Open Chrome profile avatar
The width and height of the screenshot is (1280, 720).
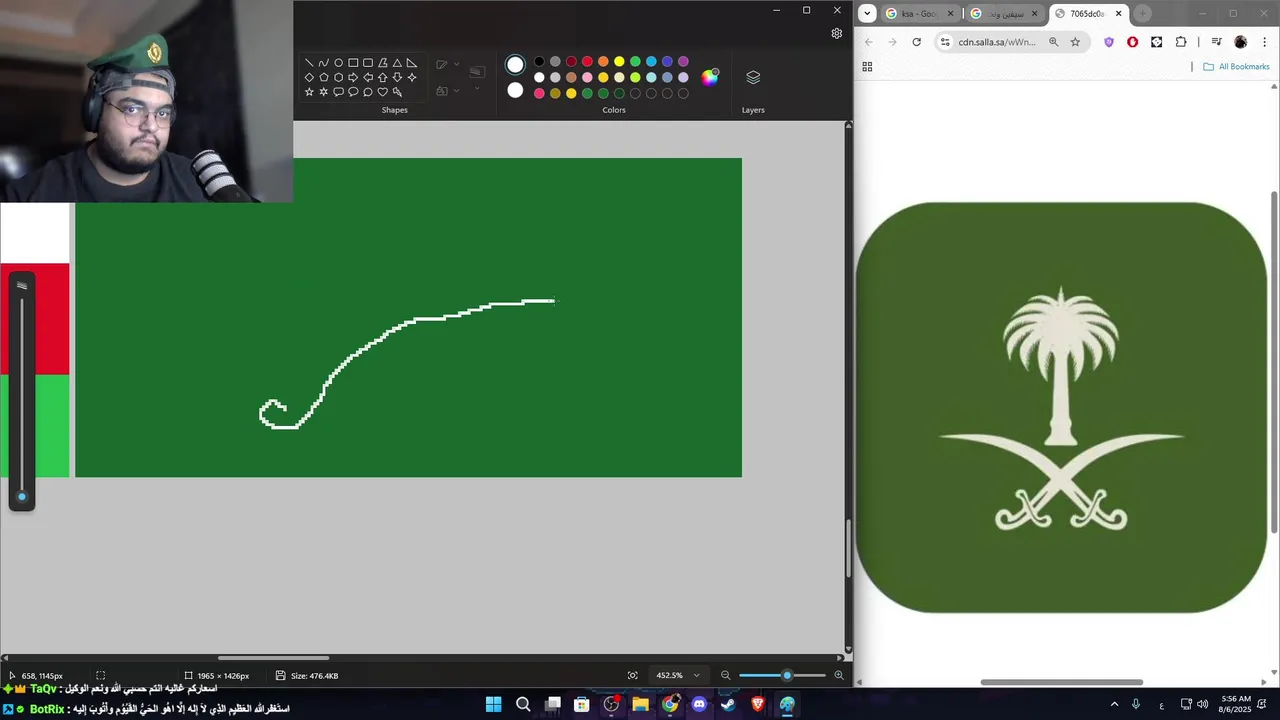(x=1241, y=42)
